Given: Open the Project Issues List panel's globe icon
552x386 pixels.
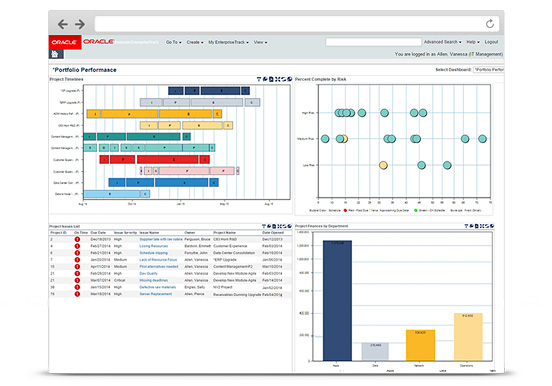Looking at the screenshot, I should pos(289,226).
